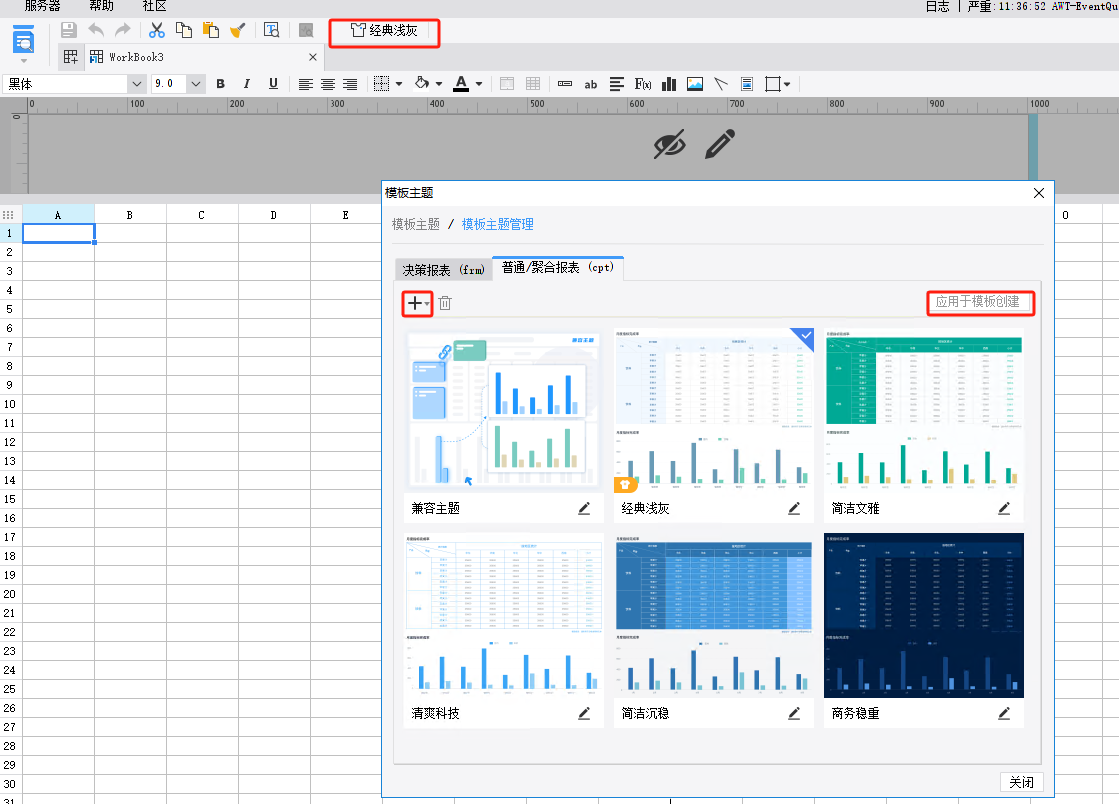Image resolution: width=1119 pixels, height=804 pixels.
Task: Open the 日志 log link
Action: tap(937, 6)
